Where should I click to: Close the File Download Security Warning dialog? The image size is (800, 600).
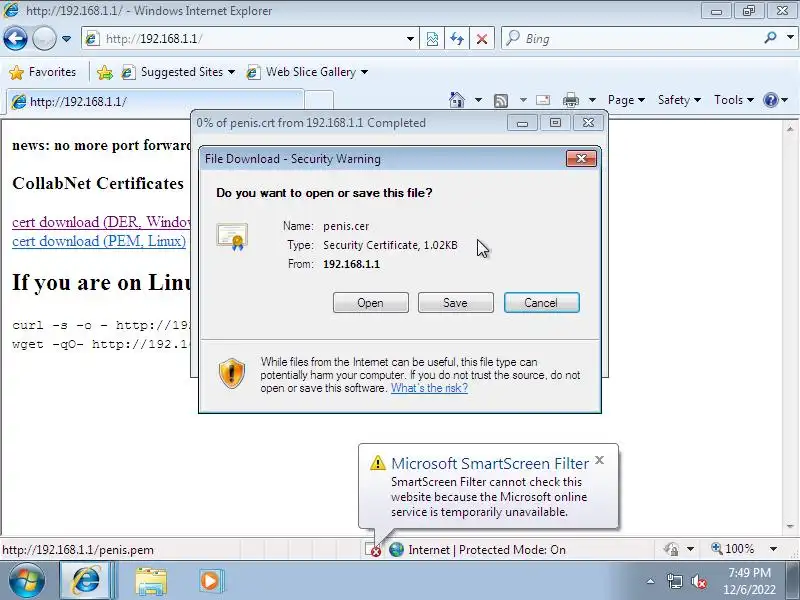pos(581,159)
